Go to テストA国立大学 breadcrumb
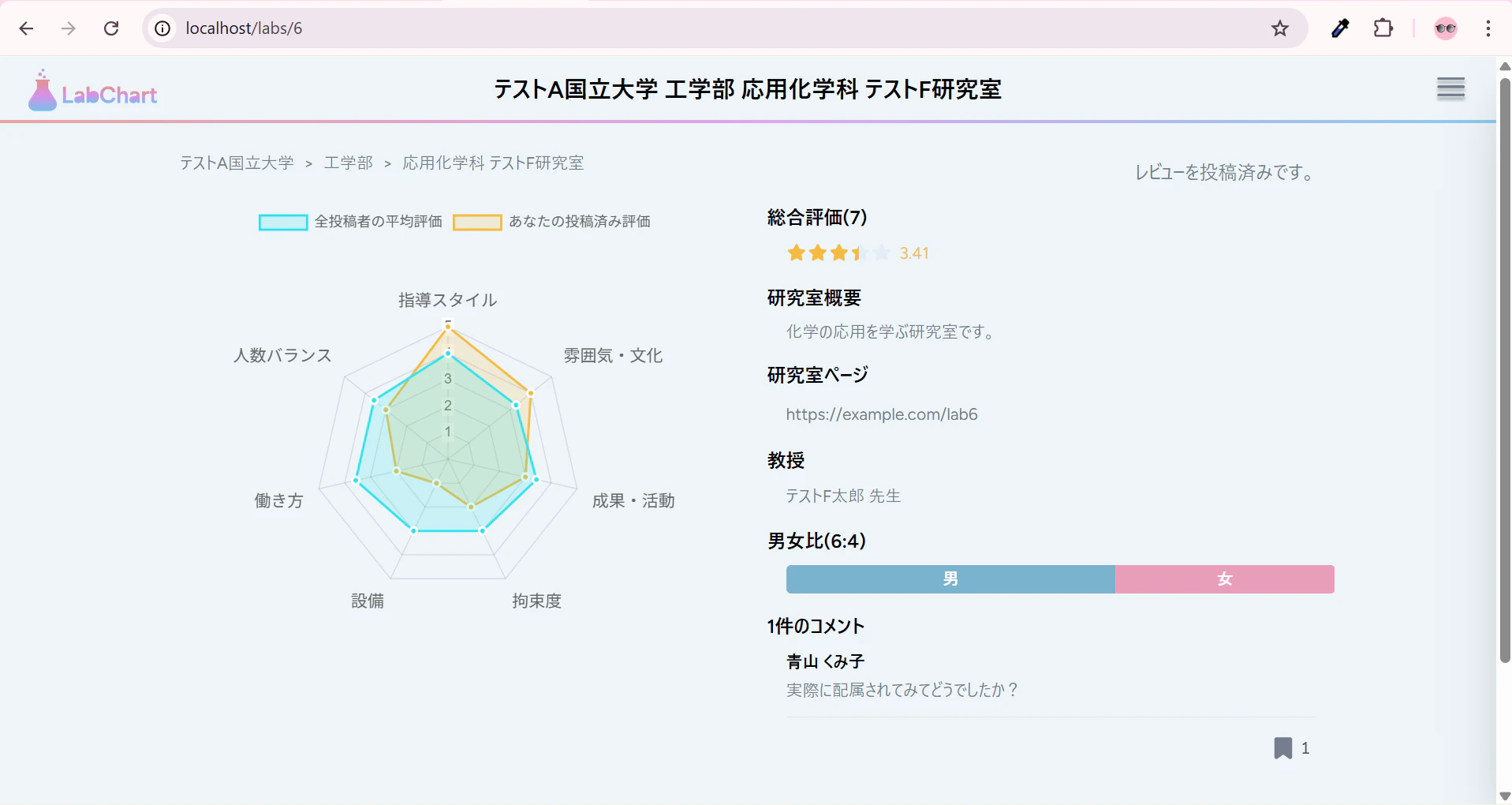The height and width of the screenshot is (805, 1512). click(x=237, y=163)
